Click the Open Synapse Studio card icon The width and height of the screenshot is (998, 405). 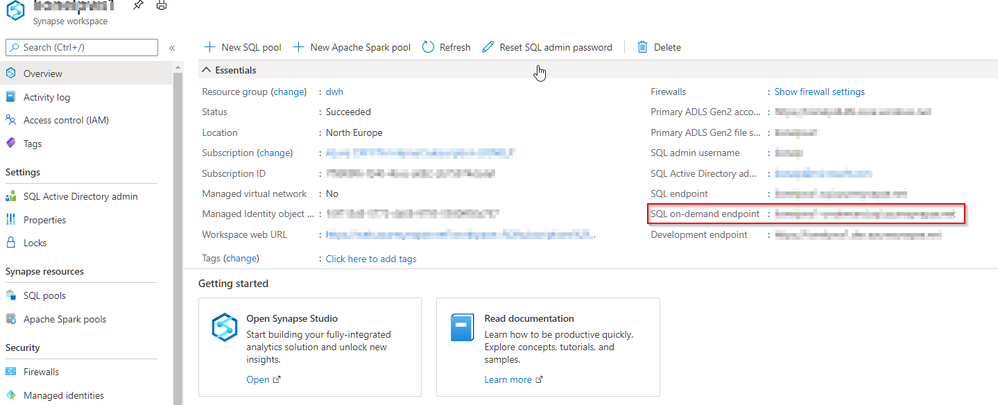click(224, 328)
